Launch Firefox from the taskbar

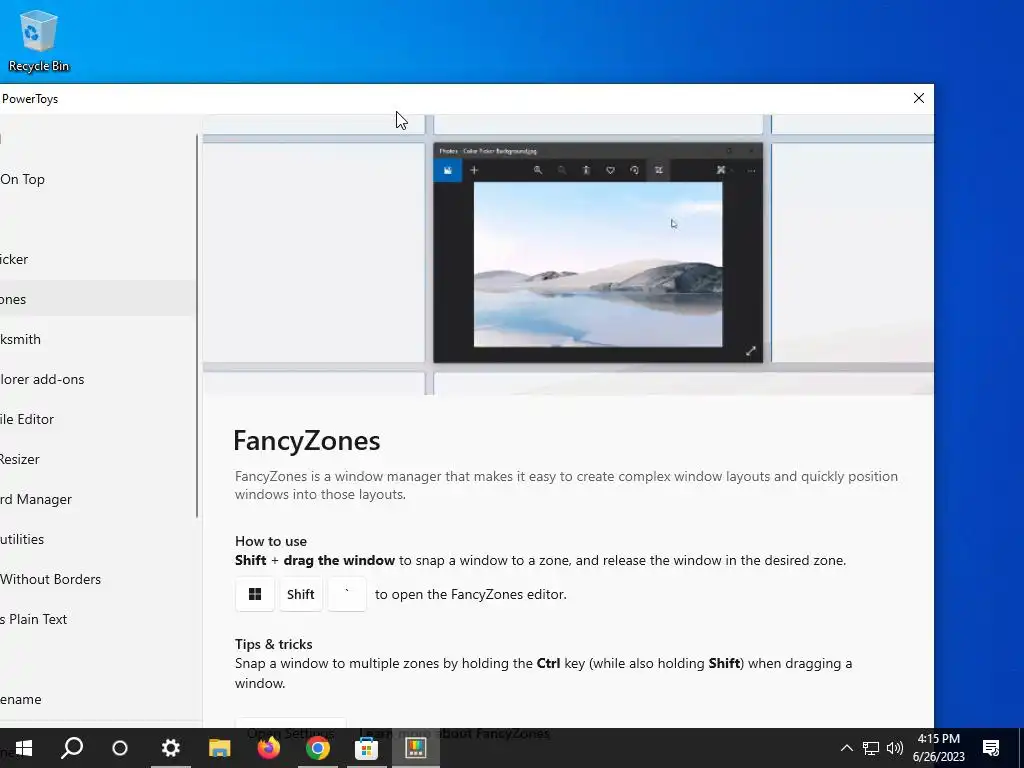[268, 748]
